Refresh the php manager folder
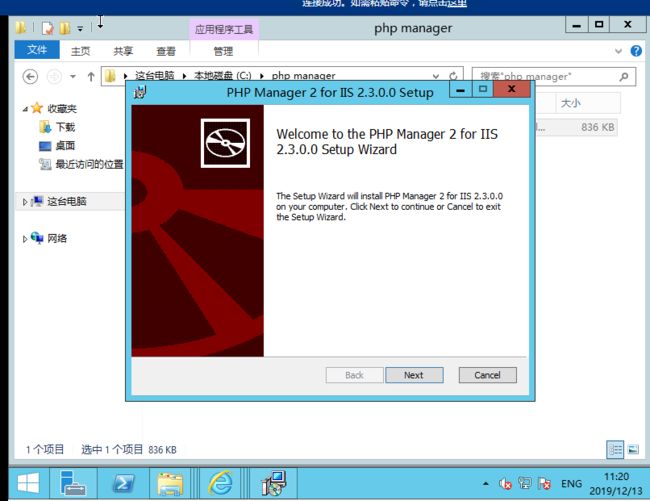 click(453, 76)
